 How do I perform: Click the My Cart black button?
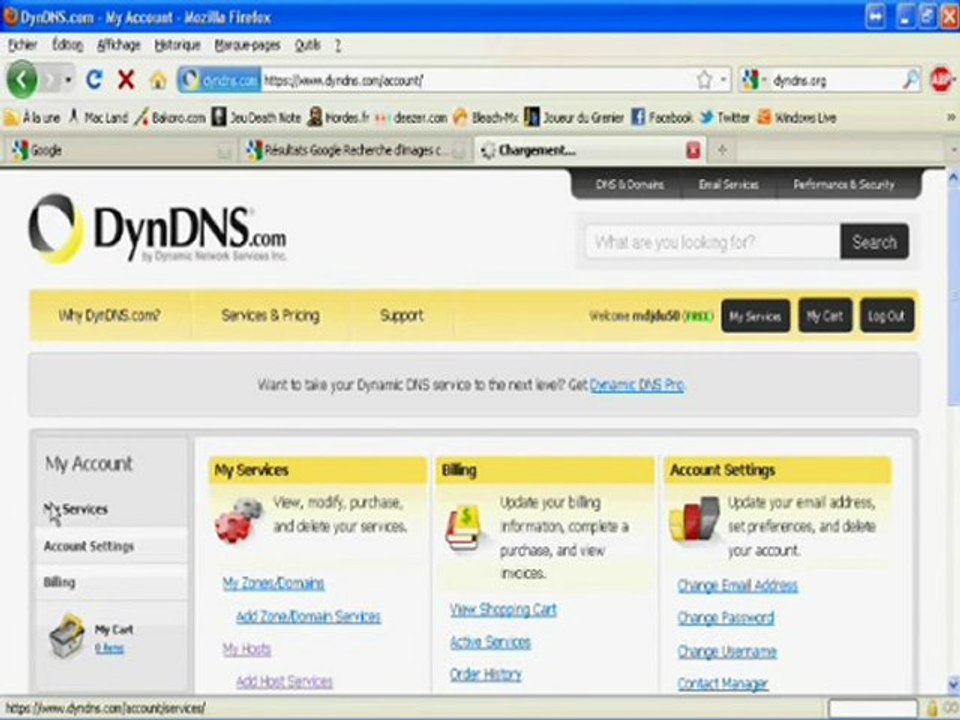pos(825,316)
